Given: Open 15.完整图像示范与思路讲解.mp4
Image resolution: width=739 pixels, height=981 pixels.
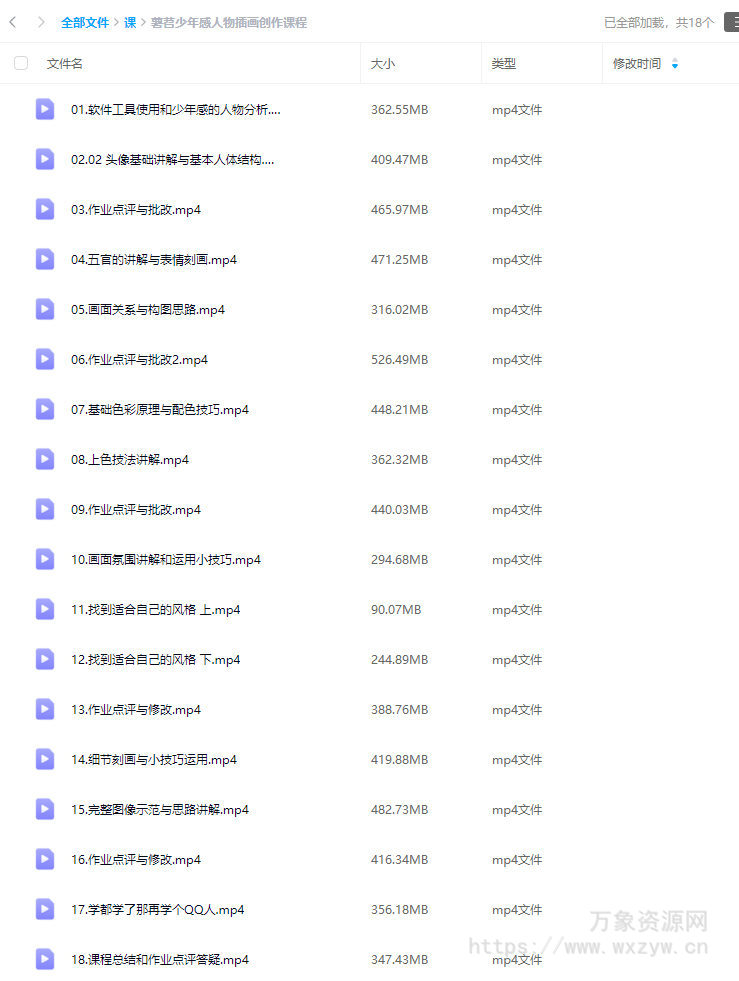Looking at the screenshot, I should [160, 810].
